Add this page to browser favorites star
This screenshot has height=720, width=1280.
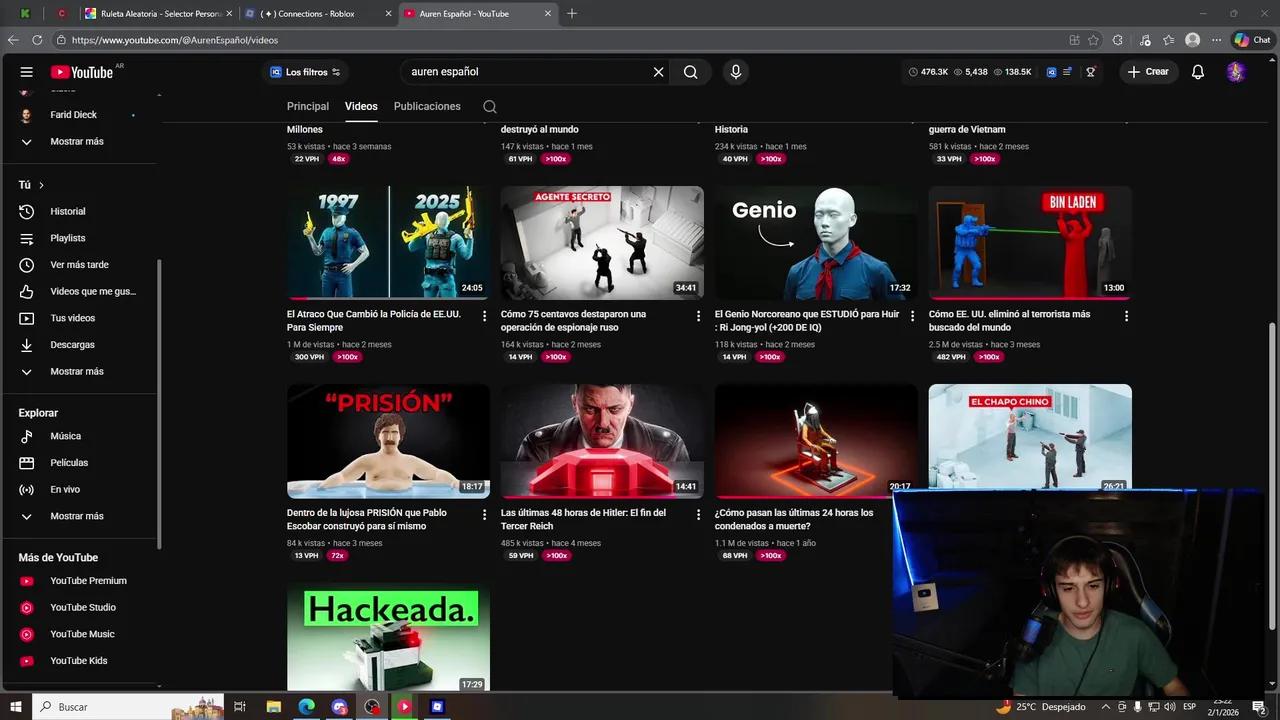[1094, 40]
